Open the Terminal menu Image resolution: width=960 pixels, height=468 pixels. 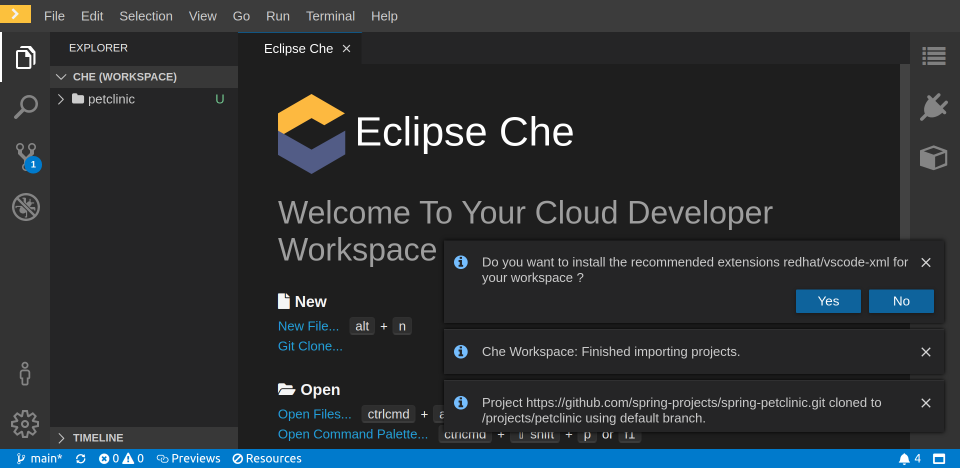tap(331, 16)
